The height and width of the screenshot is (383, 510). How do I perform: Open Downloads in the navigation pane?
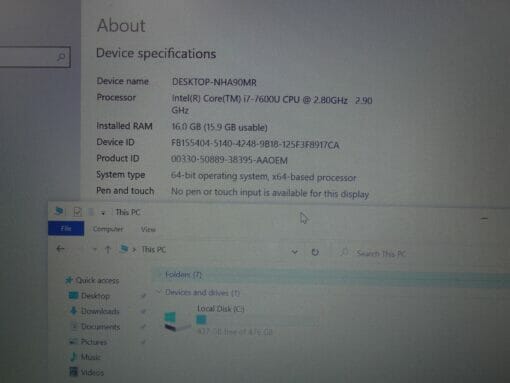(x=100, y=311)
